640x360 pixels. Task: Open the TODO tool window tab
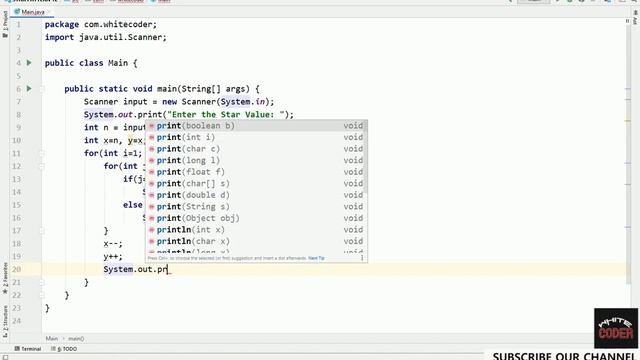point(64,349)
